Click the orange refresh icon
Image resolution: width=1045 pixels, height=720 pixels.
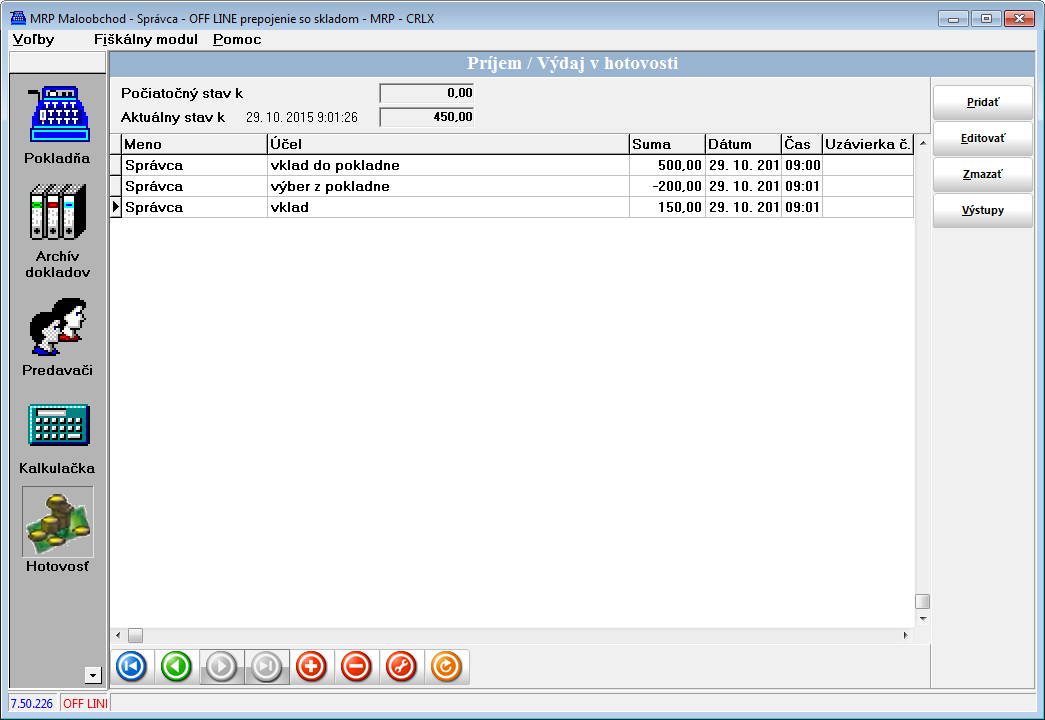coord(446,666)
